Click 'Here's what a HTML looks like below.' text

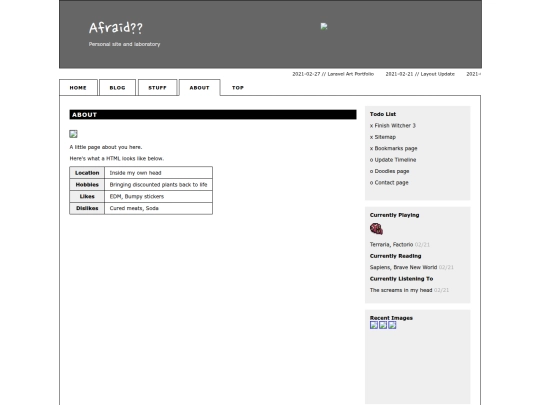(117, 158)
